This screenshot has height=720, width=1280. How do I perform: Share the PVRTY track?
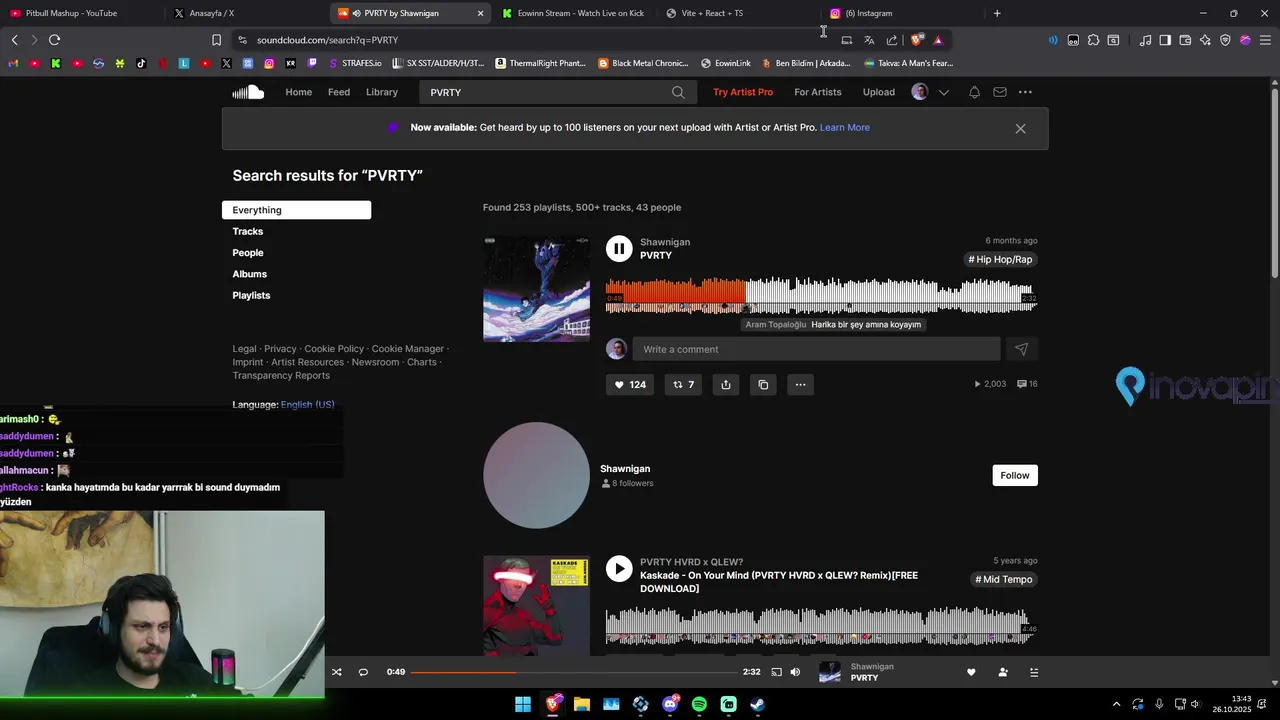pos(726,384)
